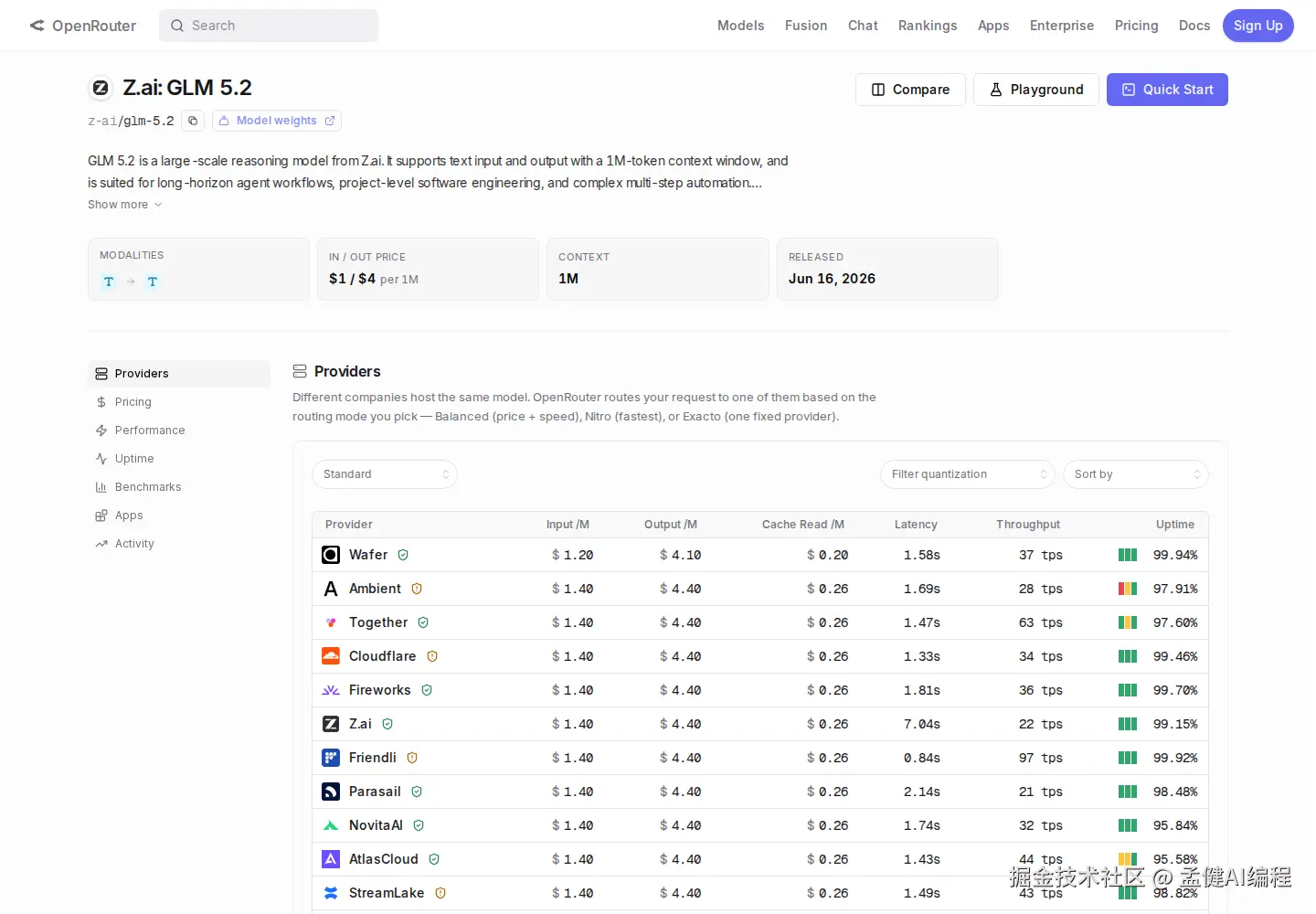Click the Quick Start button
Image resolution: width=1316 pixels, height=914 pixels.
[1167, 90]
